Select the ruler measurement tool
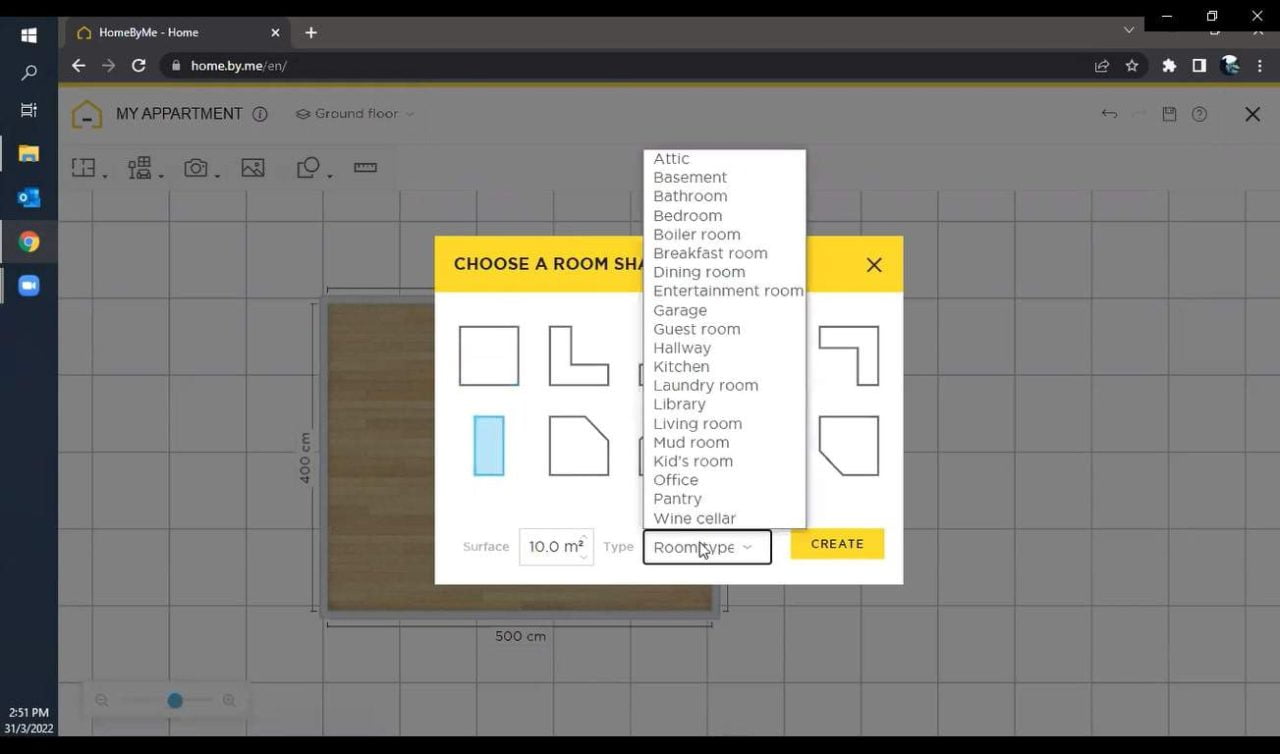1280x754 pixels. pos(365,167)
